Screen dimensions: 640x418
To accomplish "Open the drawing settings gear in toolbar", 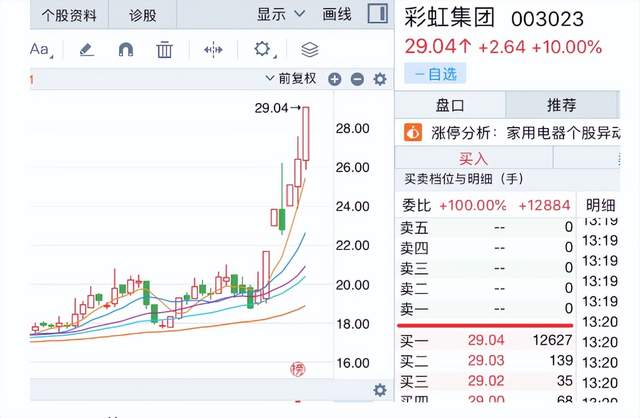I will point(263,49).
